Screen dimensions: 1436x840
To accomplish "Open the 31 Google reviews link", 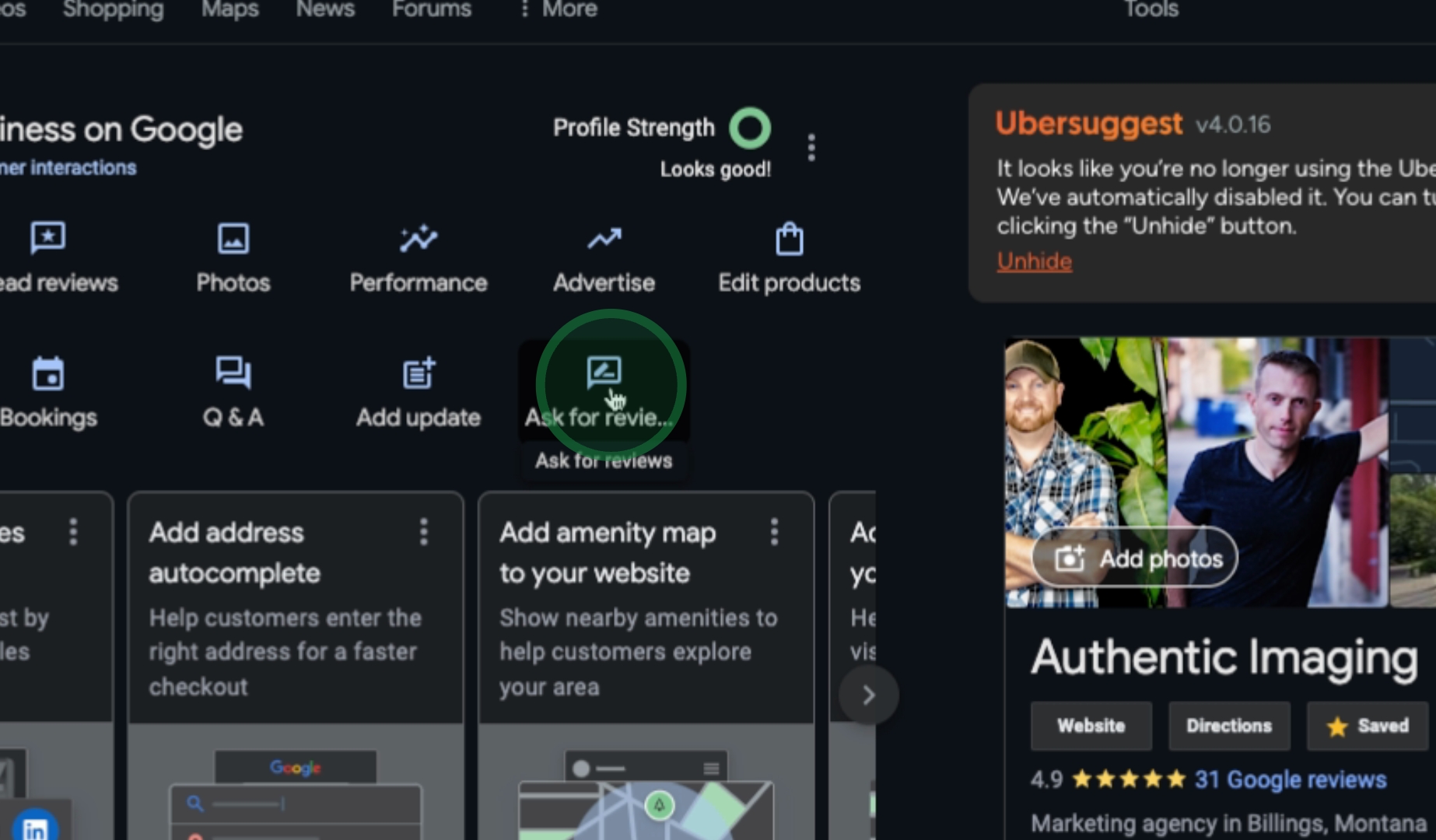I will (x=1291, y=779).
